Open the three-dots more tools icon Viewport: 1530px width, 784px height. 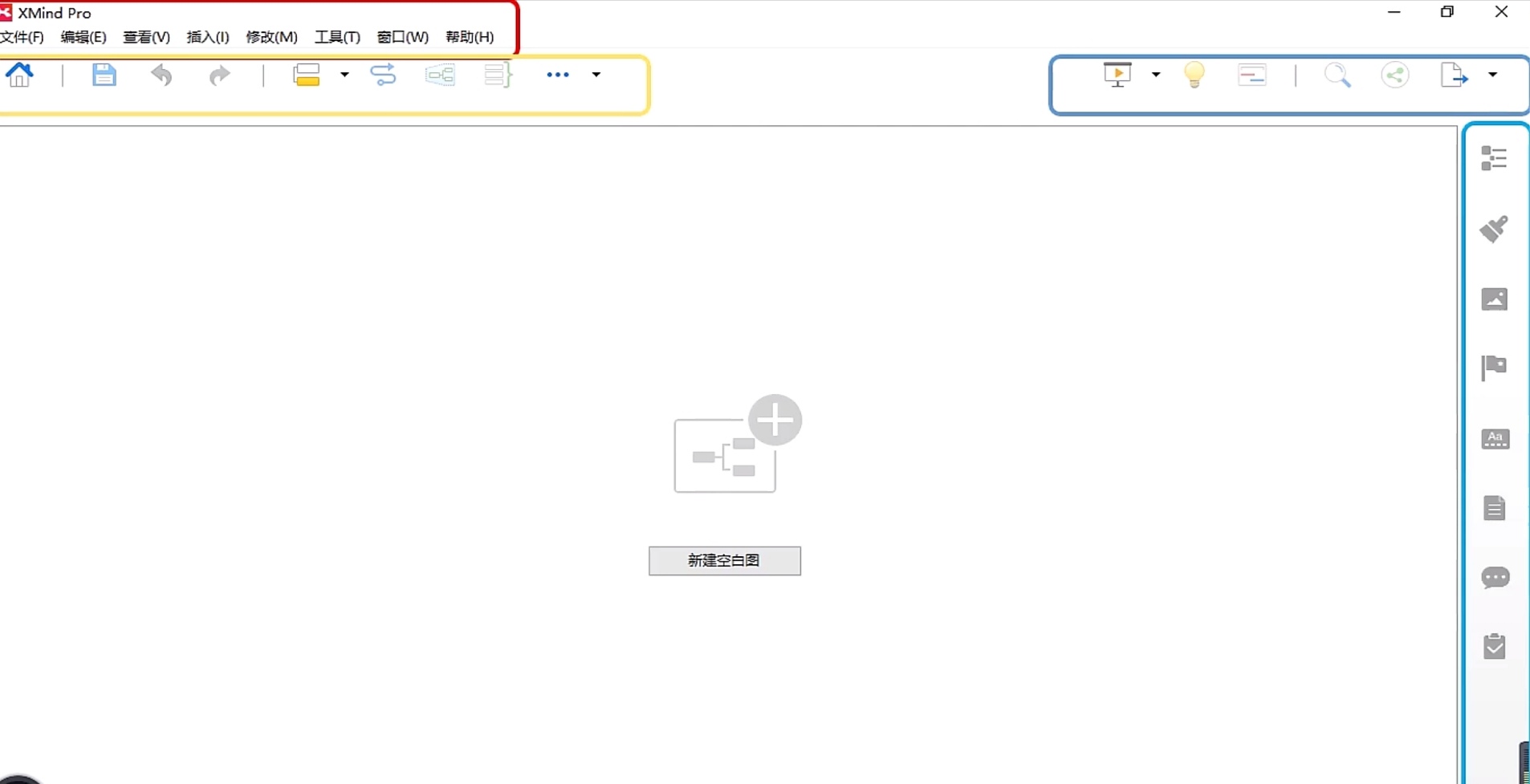pyautogui.click(x=558, y=75)
